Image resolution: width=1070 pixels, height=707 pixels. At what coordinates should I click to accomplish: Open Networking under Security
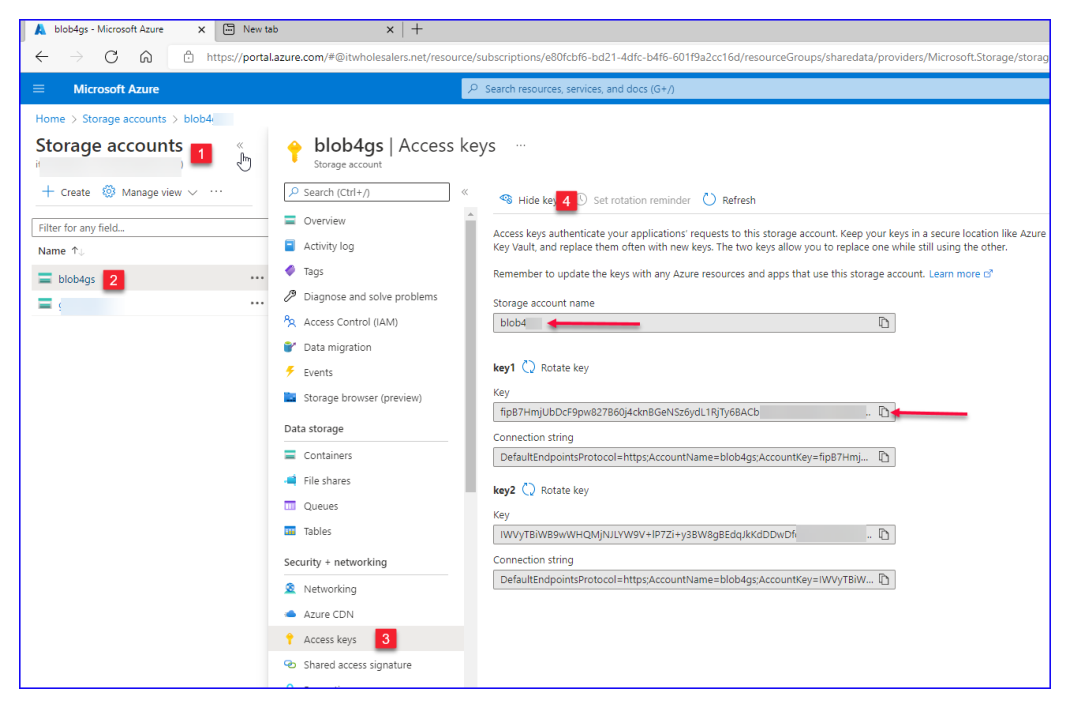[x=330, y=588]
